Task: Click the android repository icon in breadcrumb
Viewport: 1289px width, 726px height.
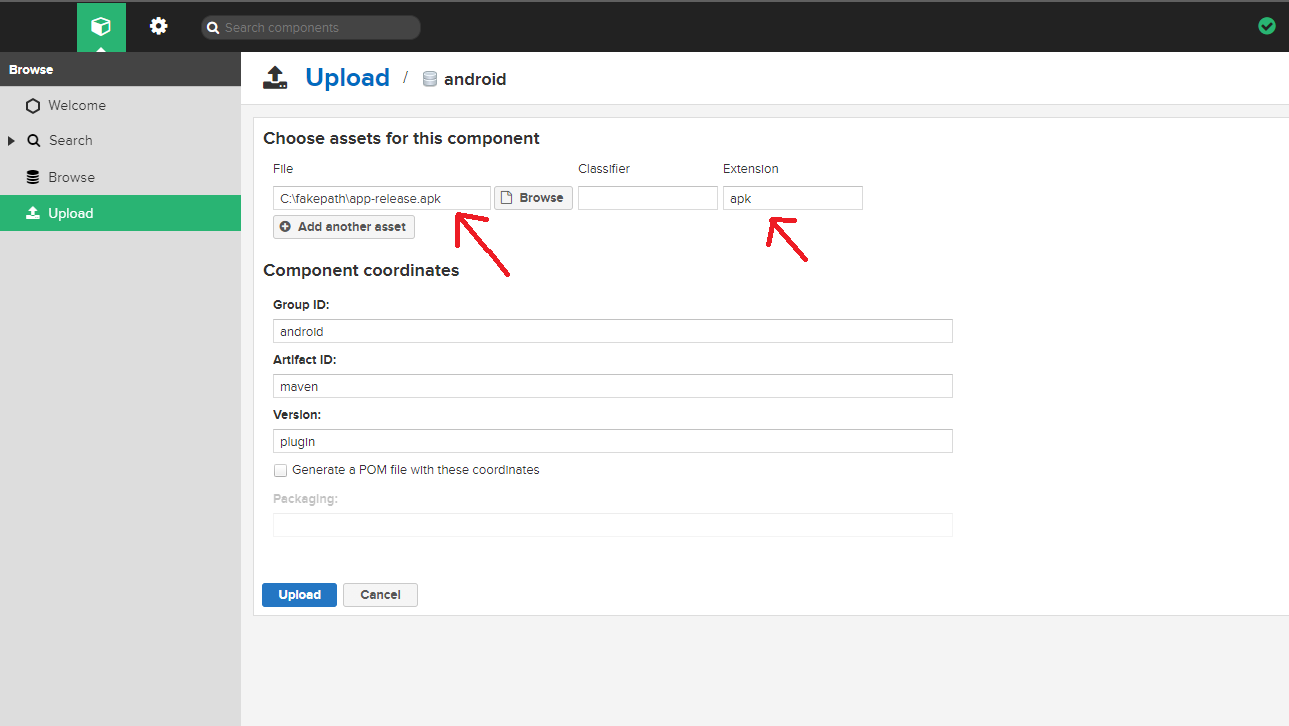Action: [430, 79]
